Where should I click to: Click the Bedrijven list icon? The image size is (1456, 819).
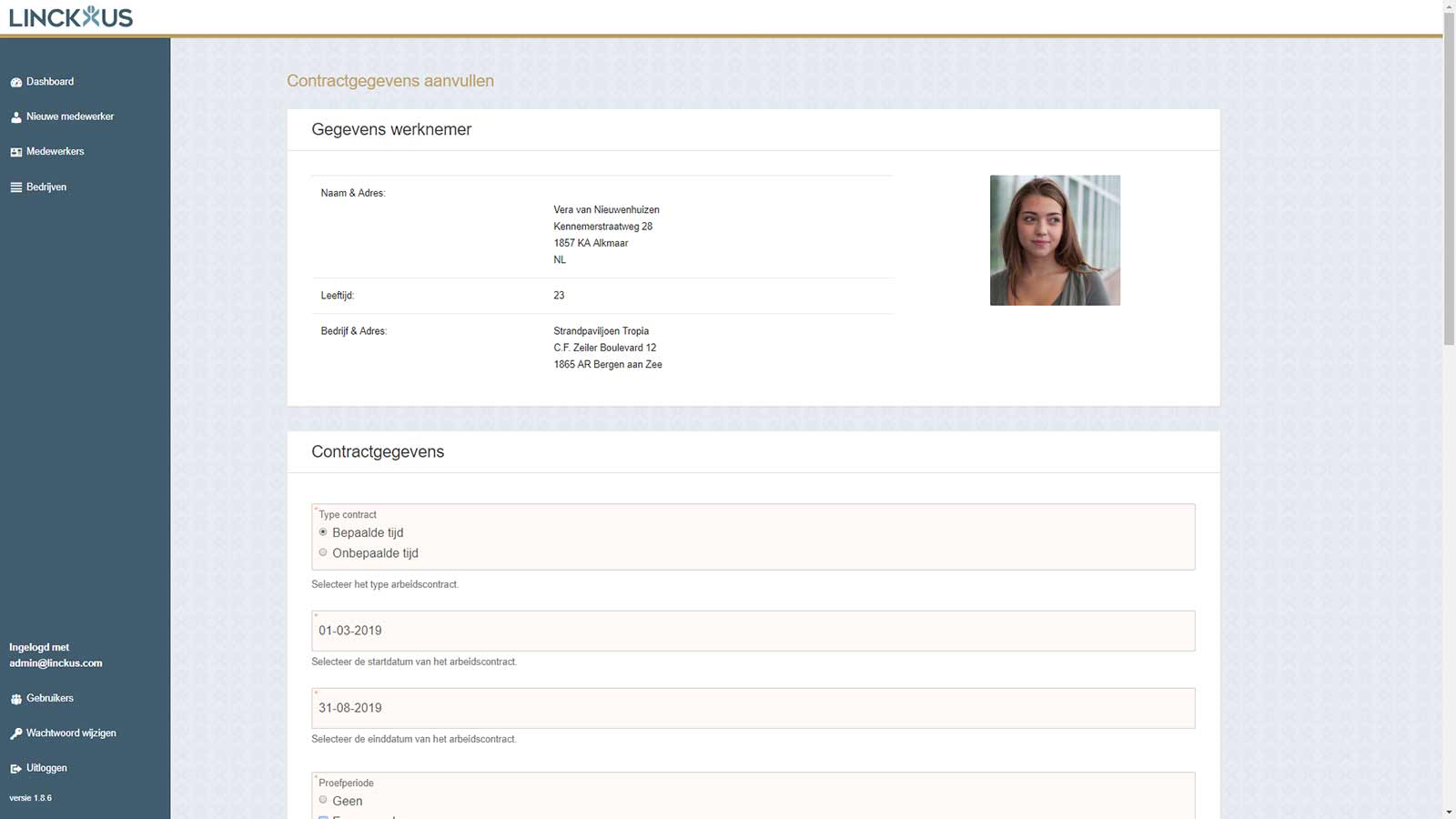15,187
